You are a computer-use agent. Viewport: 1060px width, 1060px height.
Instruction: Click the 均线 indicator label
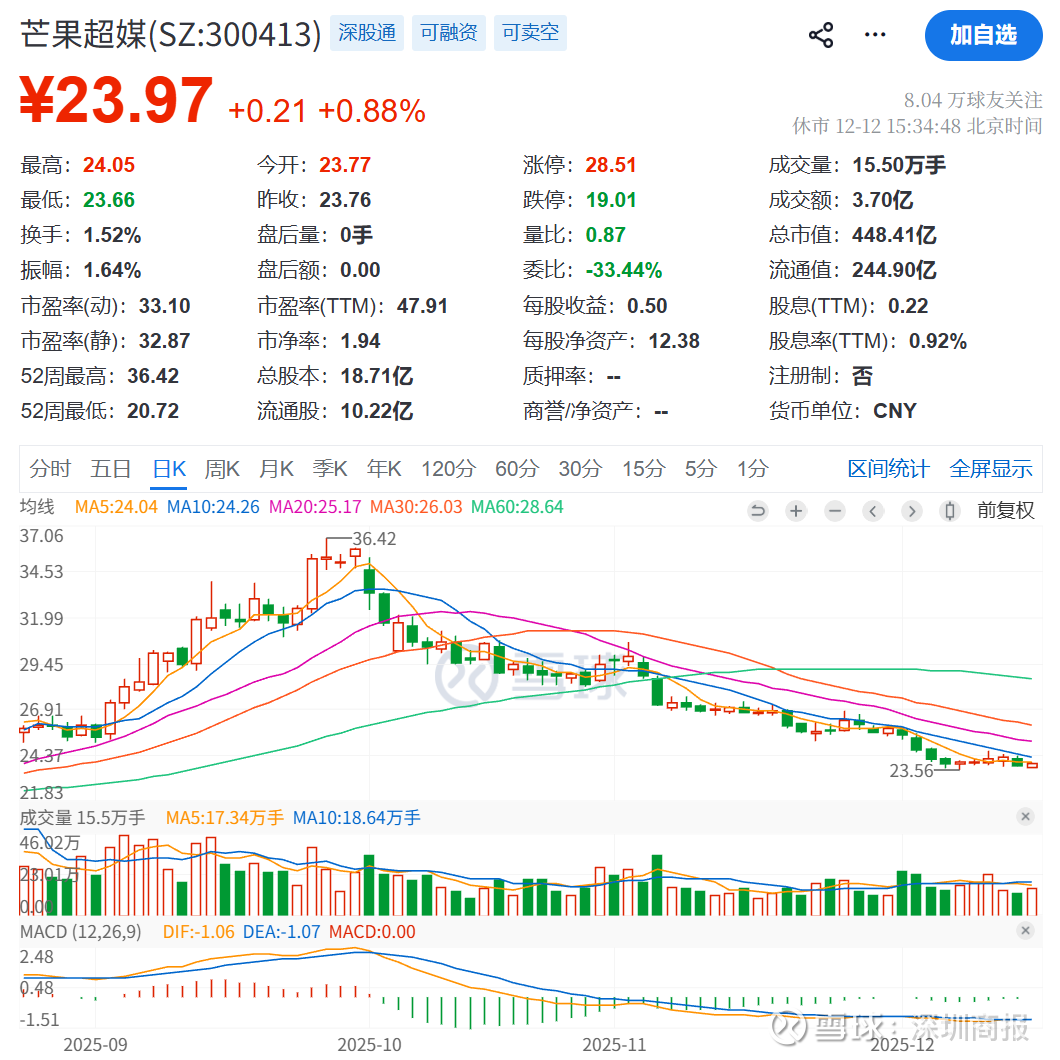click(x=37, y=507)
